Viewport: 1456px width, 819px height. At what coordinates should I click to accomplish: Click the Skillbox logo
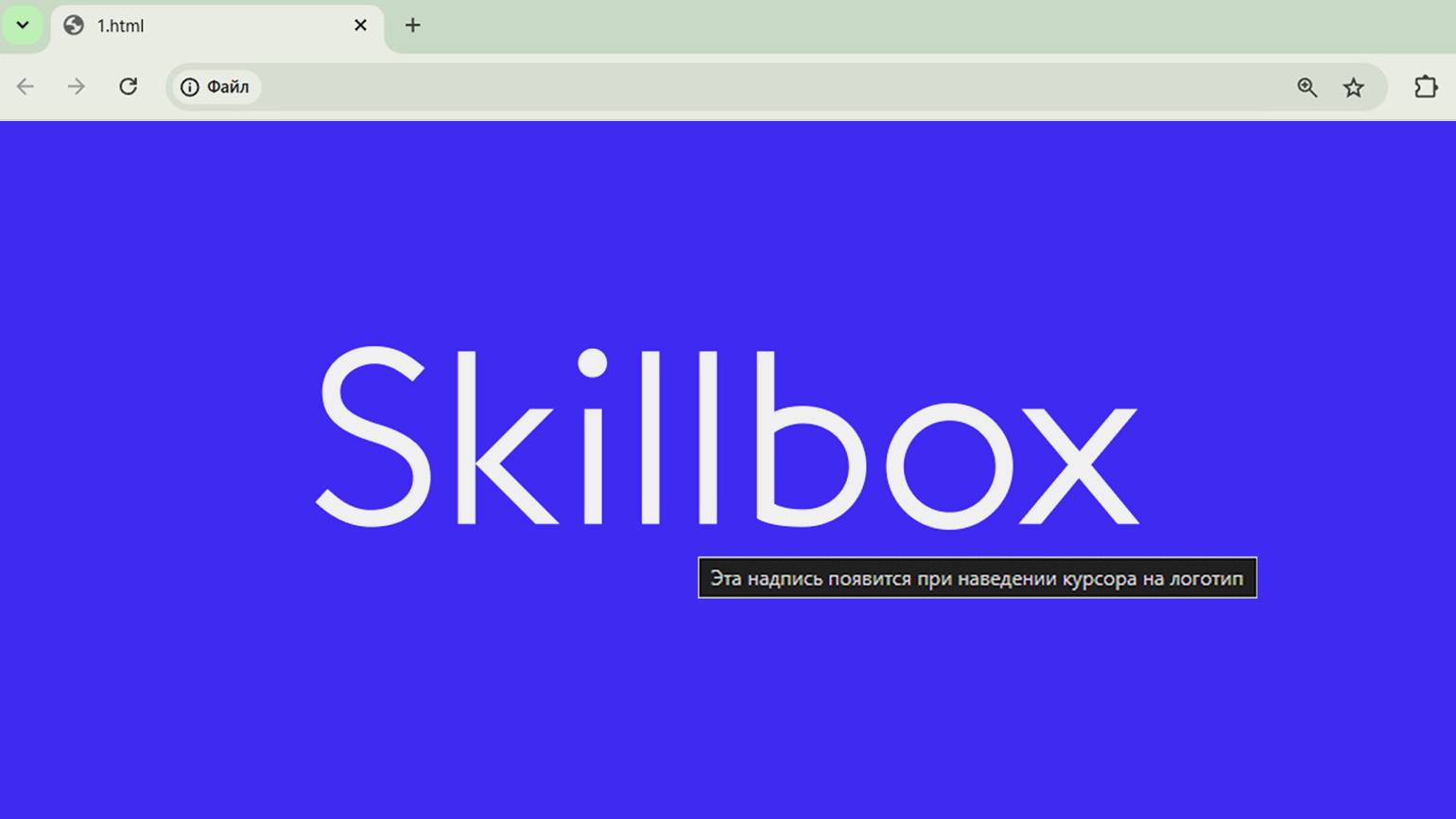pos(727,436)
